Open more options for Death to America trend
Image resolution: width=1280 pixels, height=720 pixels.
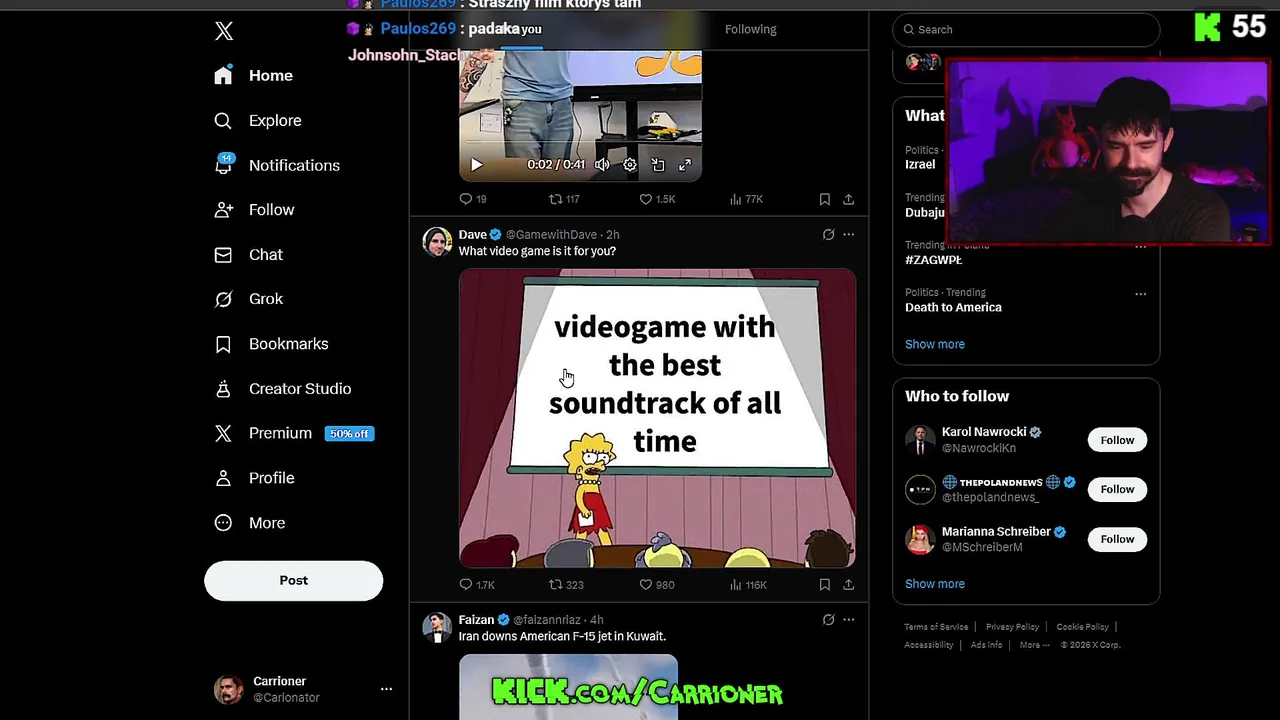coord(1140,294)
